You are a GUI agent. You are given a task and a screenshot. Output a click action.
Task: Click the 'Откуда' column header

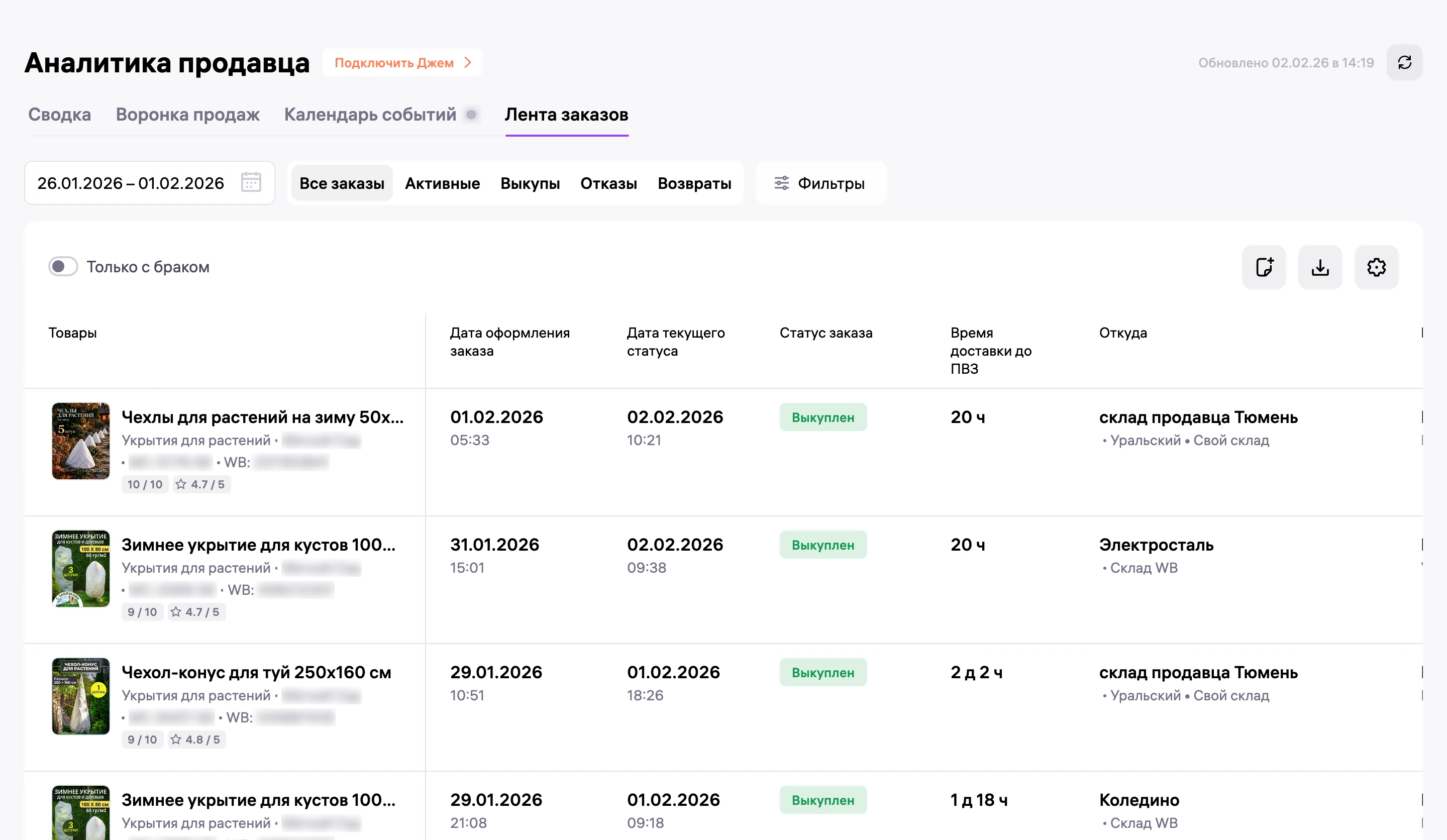1122,333
